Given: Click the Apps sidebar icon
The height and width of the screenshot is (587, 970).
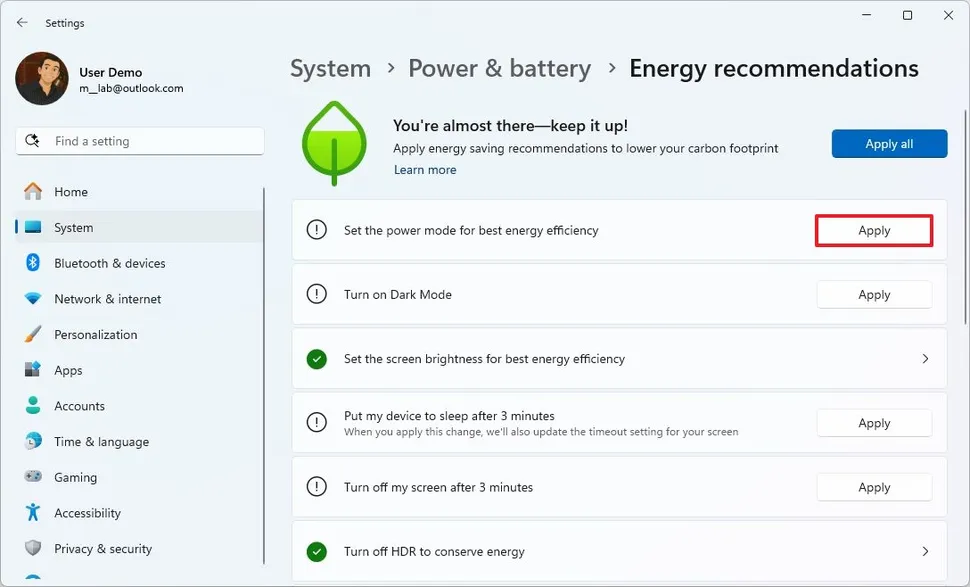Looking at the screenshot, I should click(31, 370).
